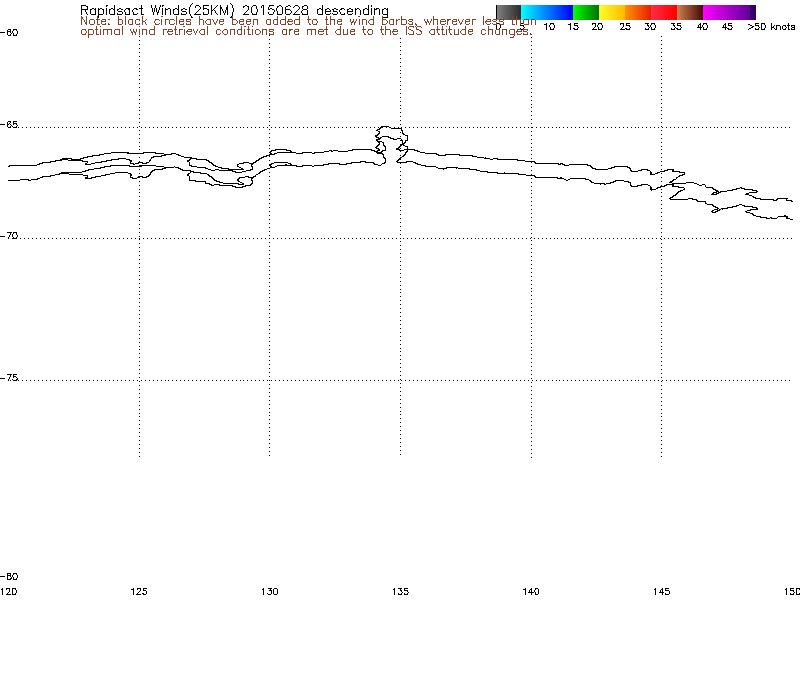Click the '140' longitude label
Viewport: 800px width, 700px height.
point(531,591)
